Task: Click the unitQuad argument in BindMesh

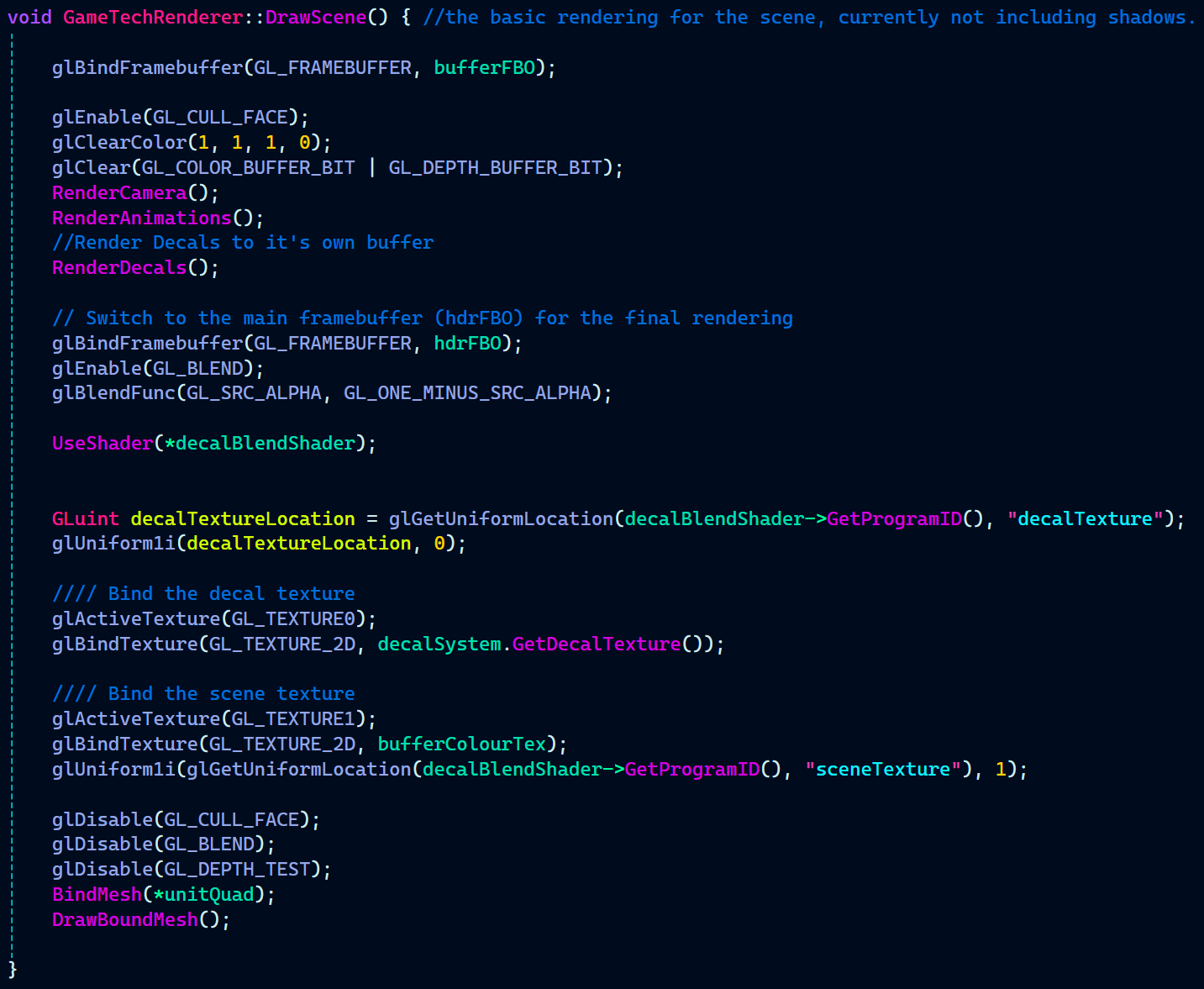Action: pyautogui.click(x=209, y=894)
